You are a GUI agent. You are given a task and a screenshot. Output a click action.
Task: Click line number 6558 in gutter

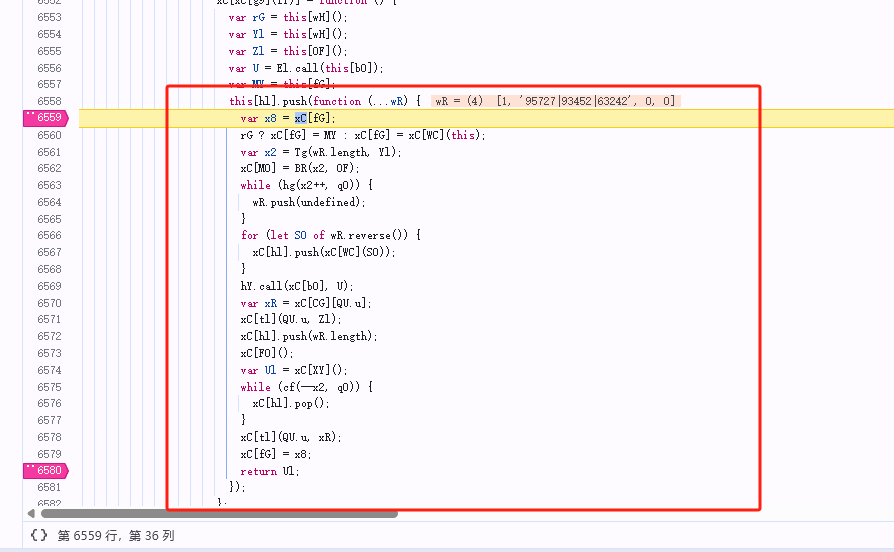pos(49,102)
